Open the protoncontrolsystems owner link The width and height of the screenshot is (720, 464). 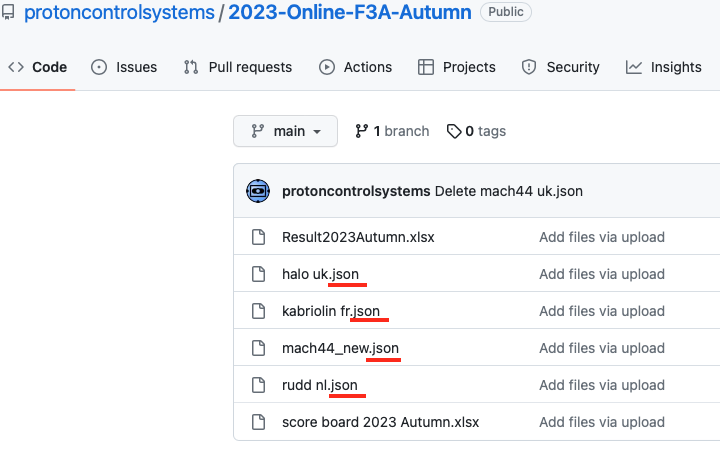click(x=119, y=12)
